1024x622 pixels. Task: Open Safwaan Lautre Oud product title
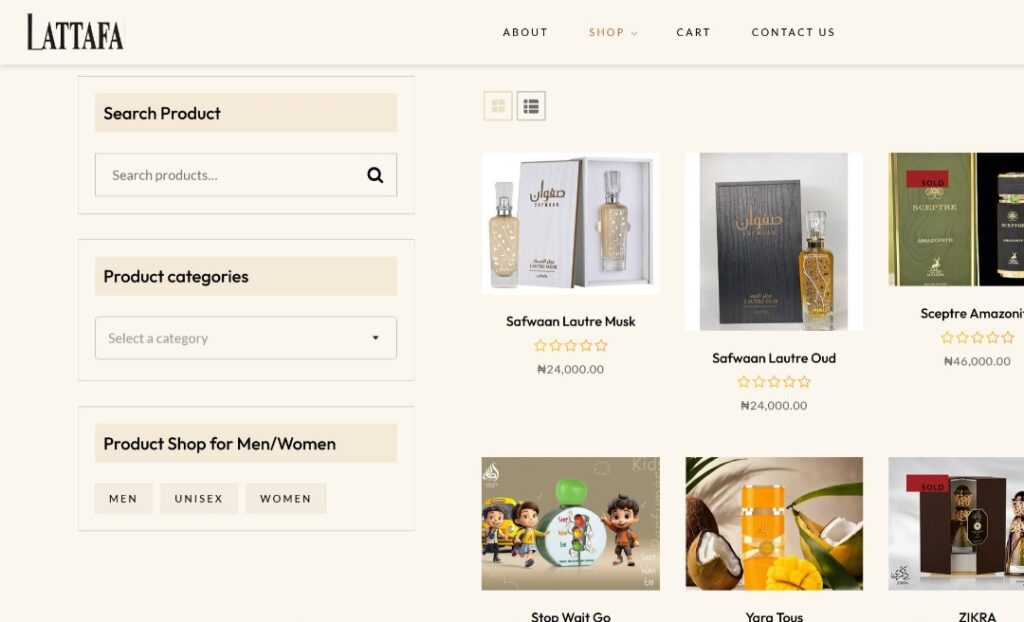(x=774, y=358)
